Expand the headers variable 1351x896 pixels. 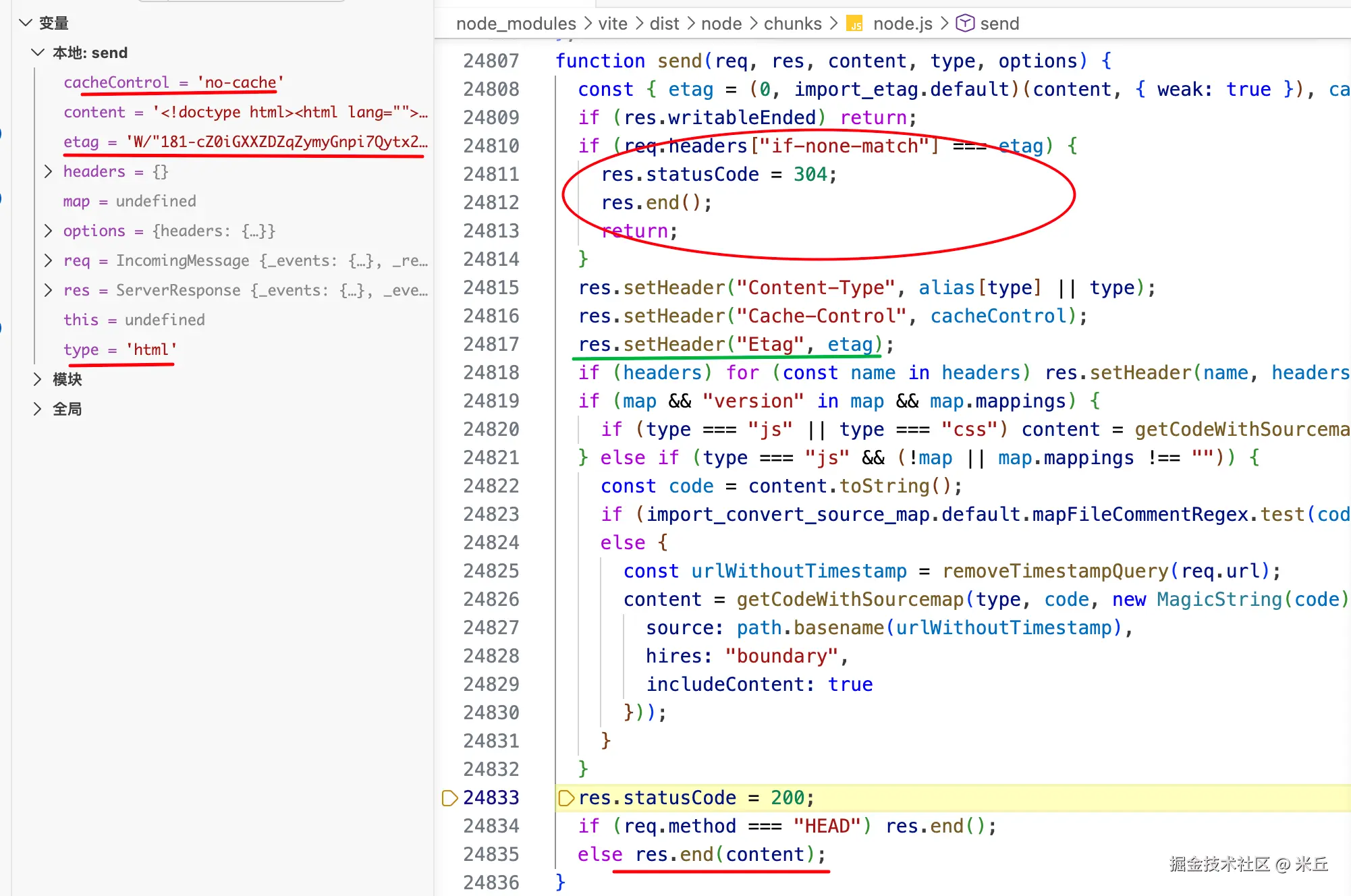[48, 171]
